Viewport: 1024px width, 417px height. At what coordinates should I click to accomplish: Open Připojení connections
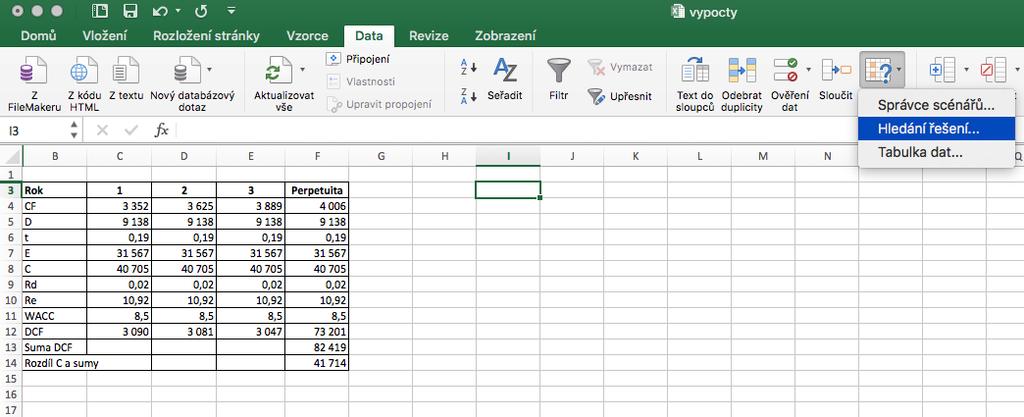[358, 59]
